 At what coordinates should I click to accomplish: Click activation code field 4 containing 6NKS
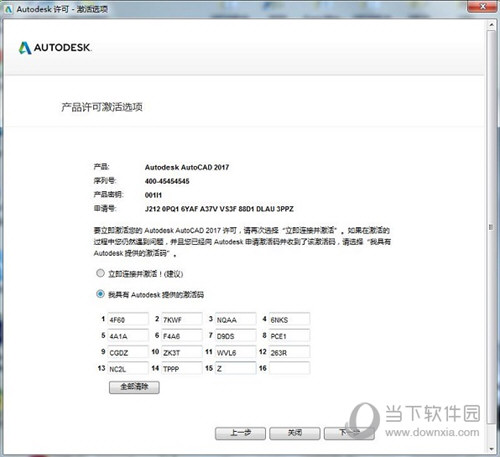click(289, 319)
